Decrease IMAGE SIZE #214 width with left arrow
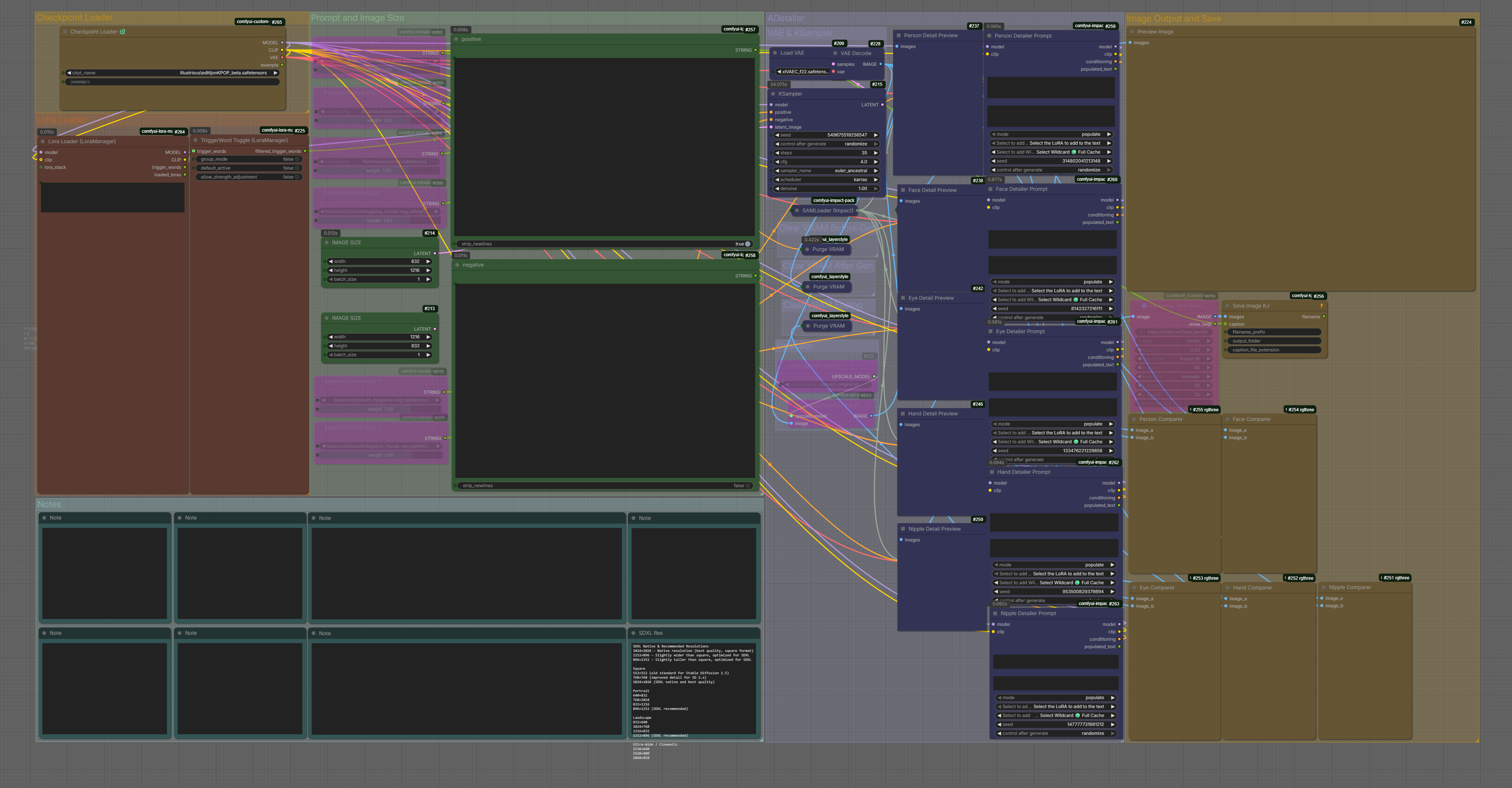This screenshot has width=1512, height=788. (x=330, y=262)
